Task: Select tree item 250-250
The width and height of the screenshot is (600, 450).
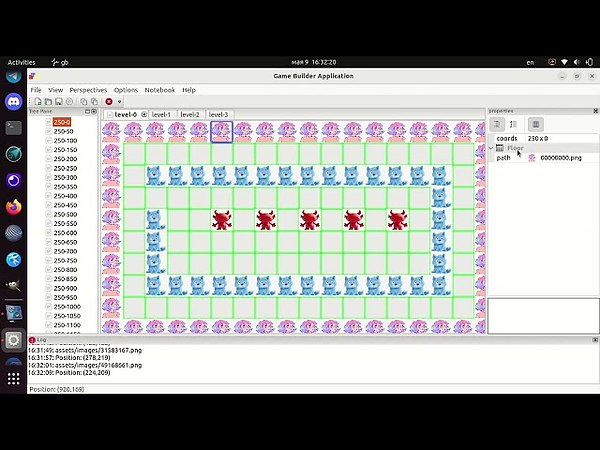Action: [65, 168]
